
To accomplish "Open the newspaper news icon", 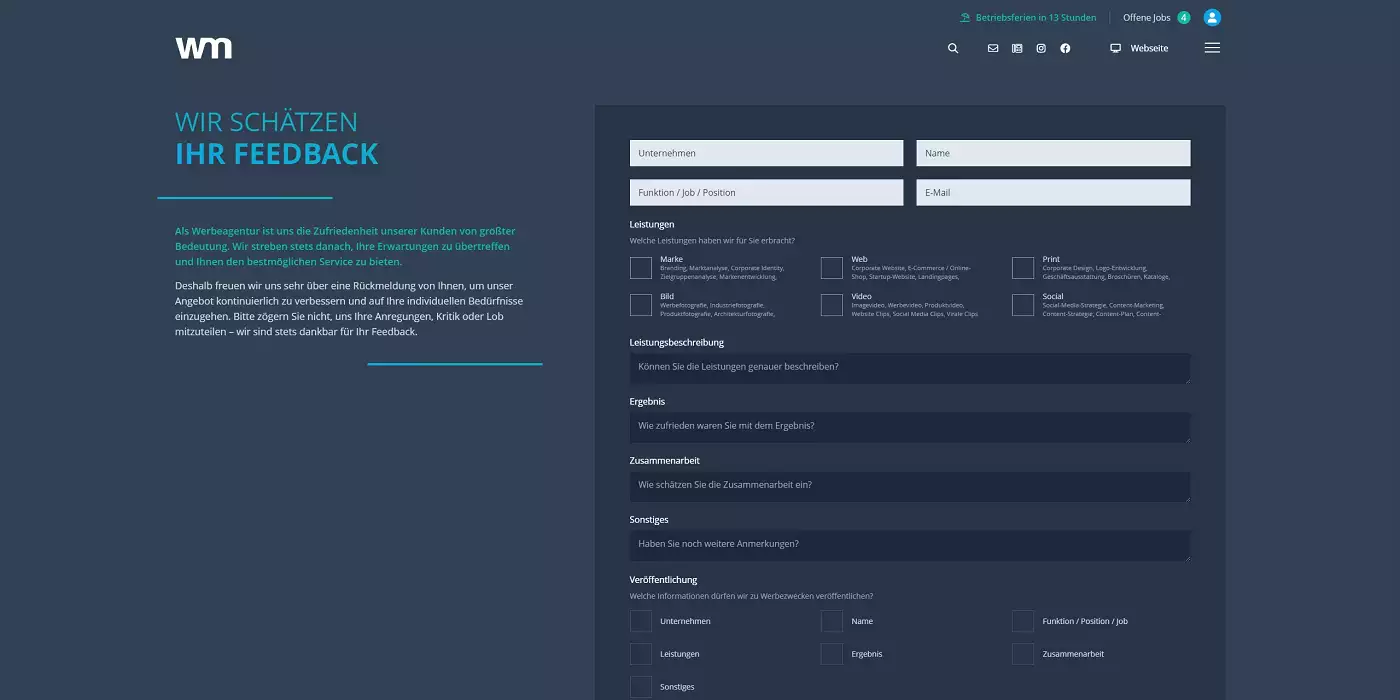I will (1017, 48).
